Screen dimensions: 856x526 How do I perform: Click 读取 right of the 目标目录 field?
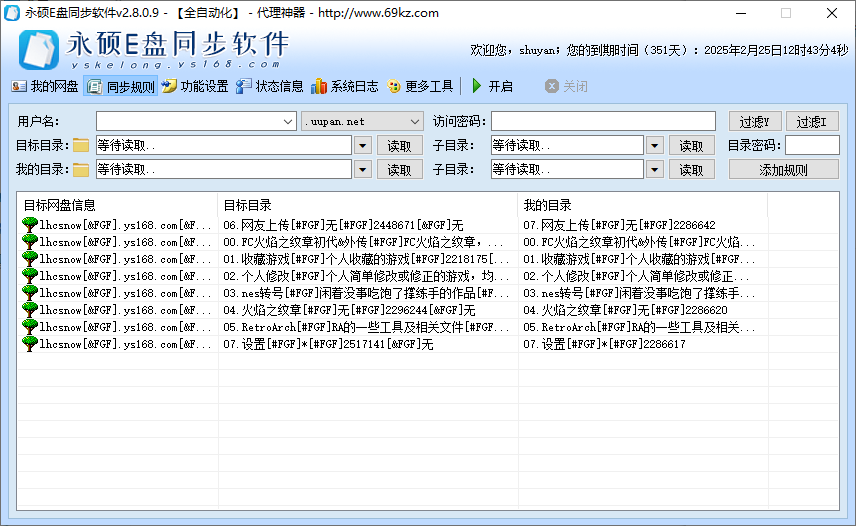pos(399,146)
